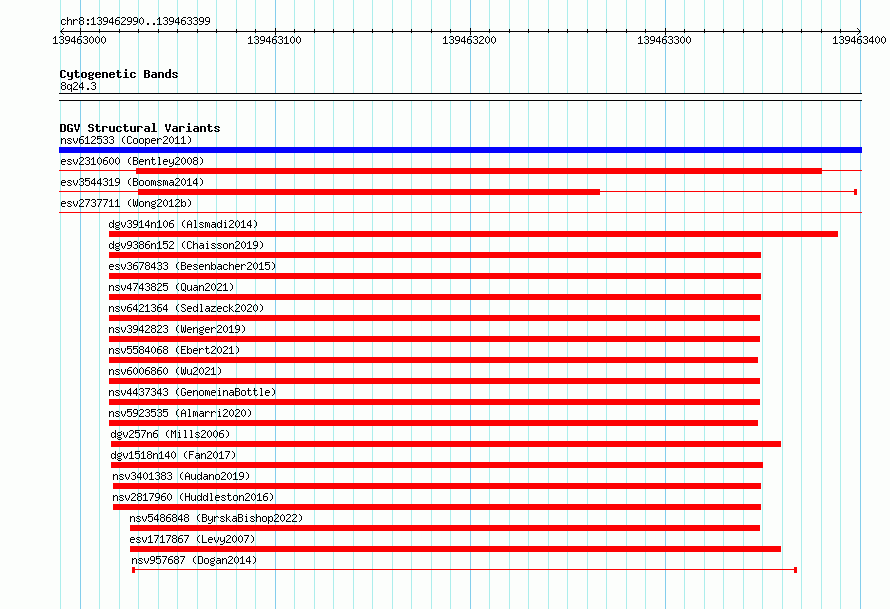Click the Cytogenetic Bands track title
This screenshot has width=890, height=609.
click(x=119, y=74)
